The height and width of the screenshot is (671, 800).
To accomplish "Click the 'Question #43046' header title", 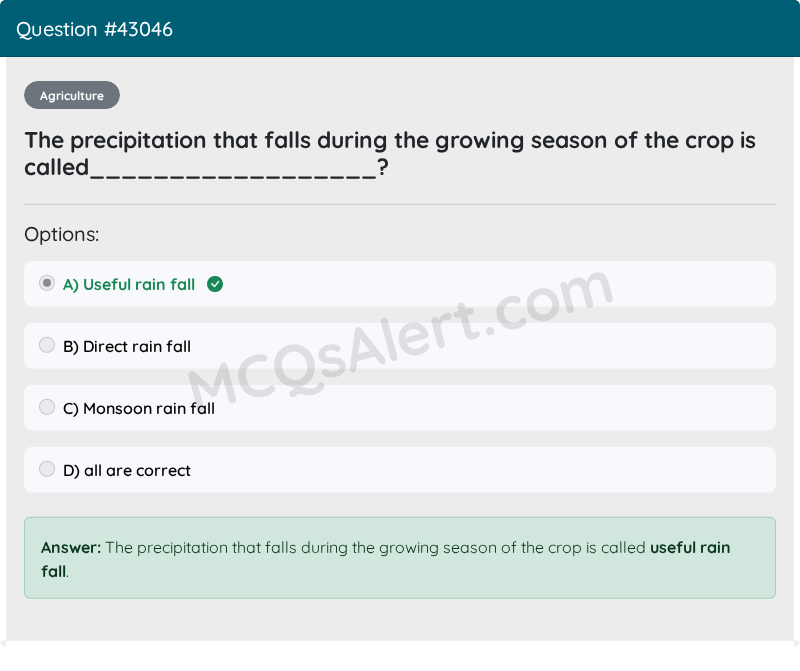I will pos(95,30).
